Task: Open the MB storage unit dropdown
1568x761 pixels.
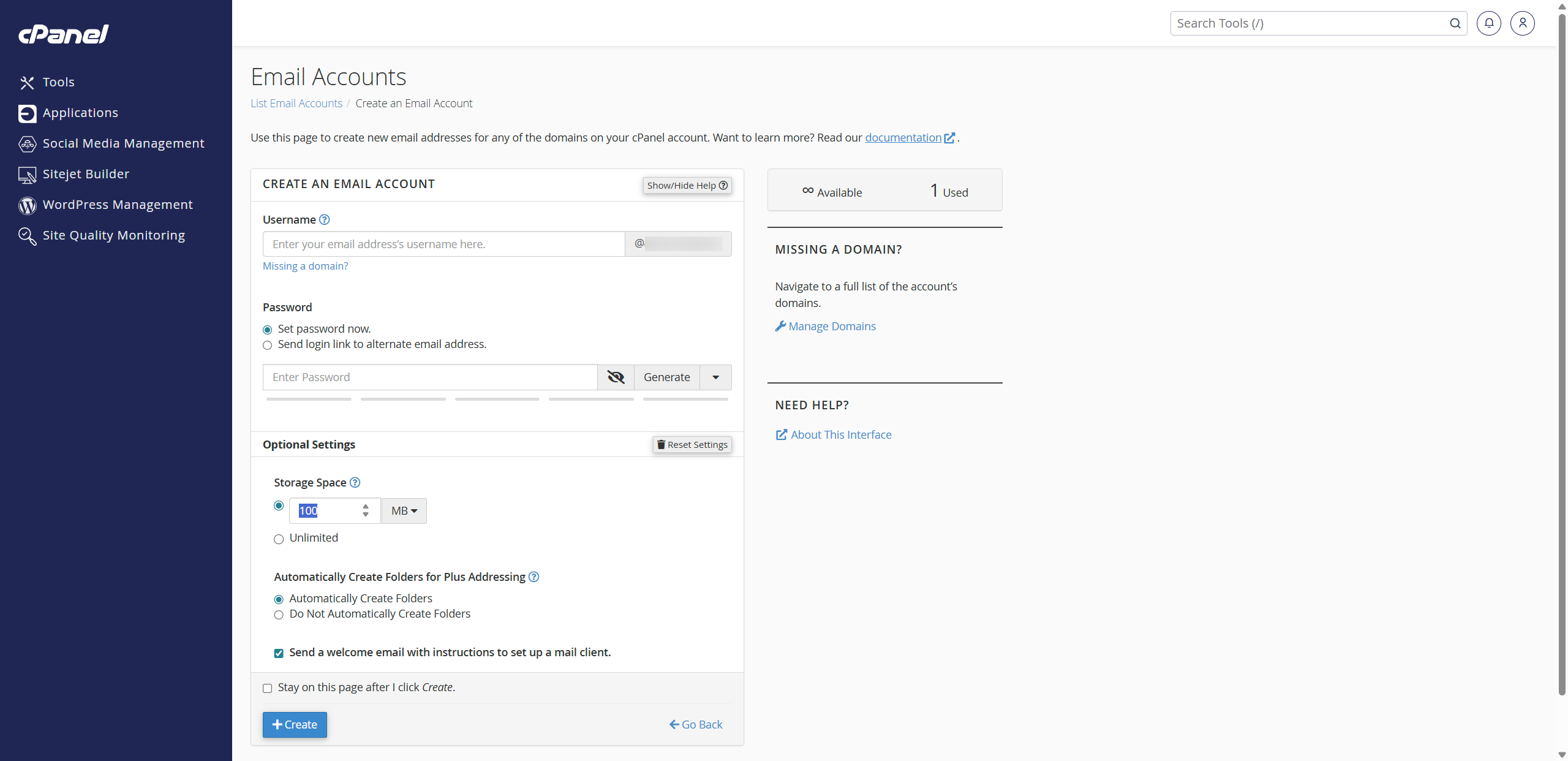Action: (x=404, y=511)
